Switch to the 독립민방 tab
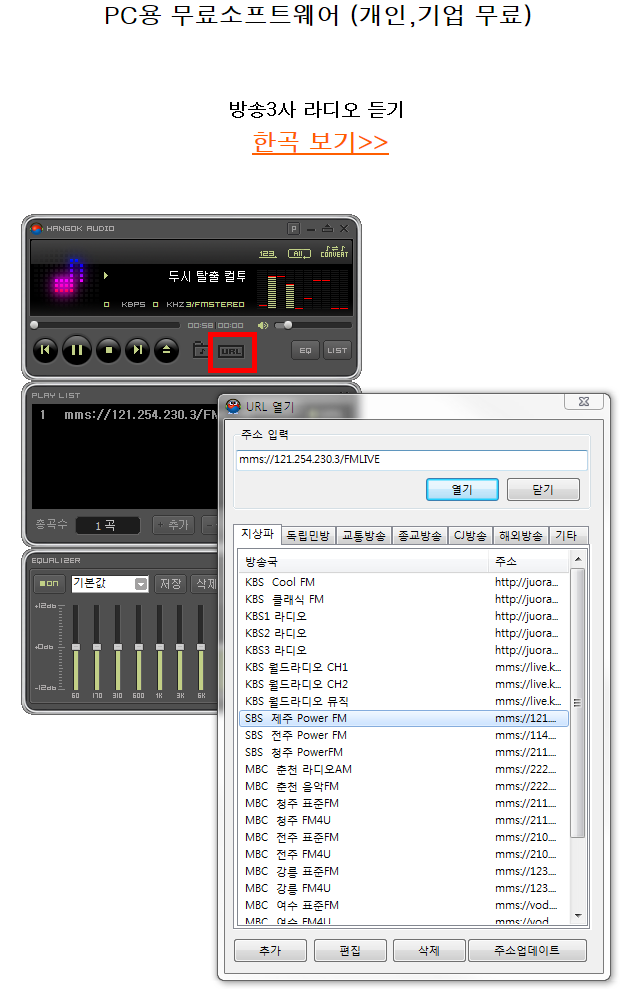635x991 pixels. (308, 536)
